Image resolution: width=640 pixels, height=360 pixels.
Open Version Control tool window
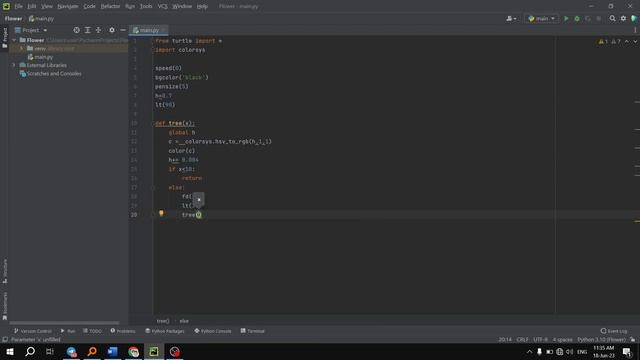coord(33,331)
